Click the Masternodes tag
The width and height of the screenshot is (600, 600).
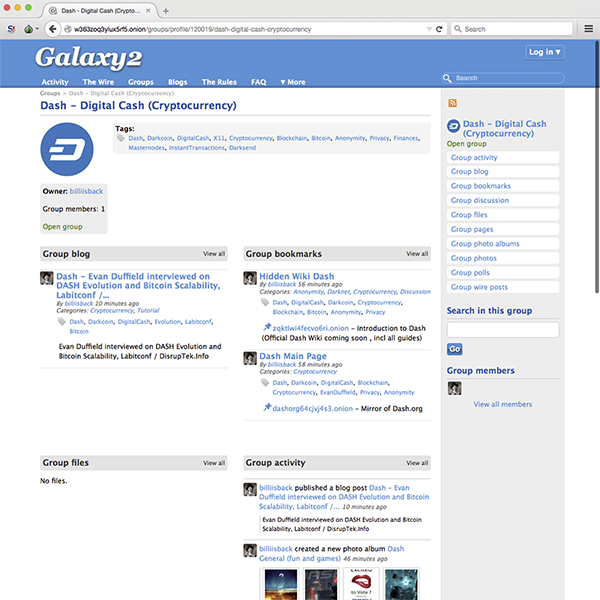(147, 148)
